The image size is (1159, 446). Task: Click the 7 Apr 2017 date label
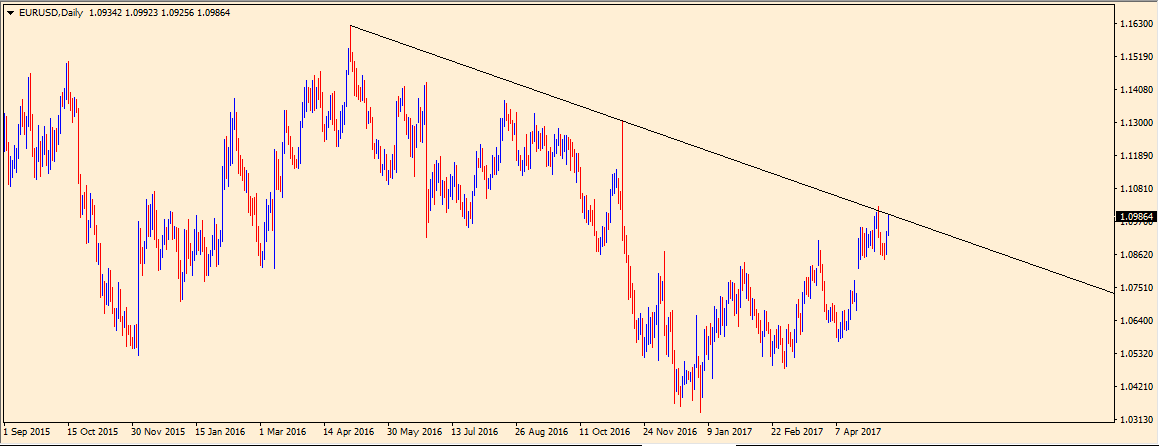tap(861, 432)
